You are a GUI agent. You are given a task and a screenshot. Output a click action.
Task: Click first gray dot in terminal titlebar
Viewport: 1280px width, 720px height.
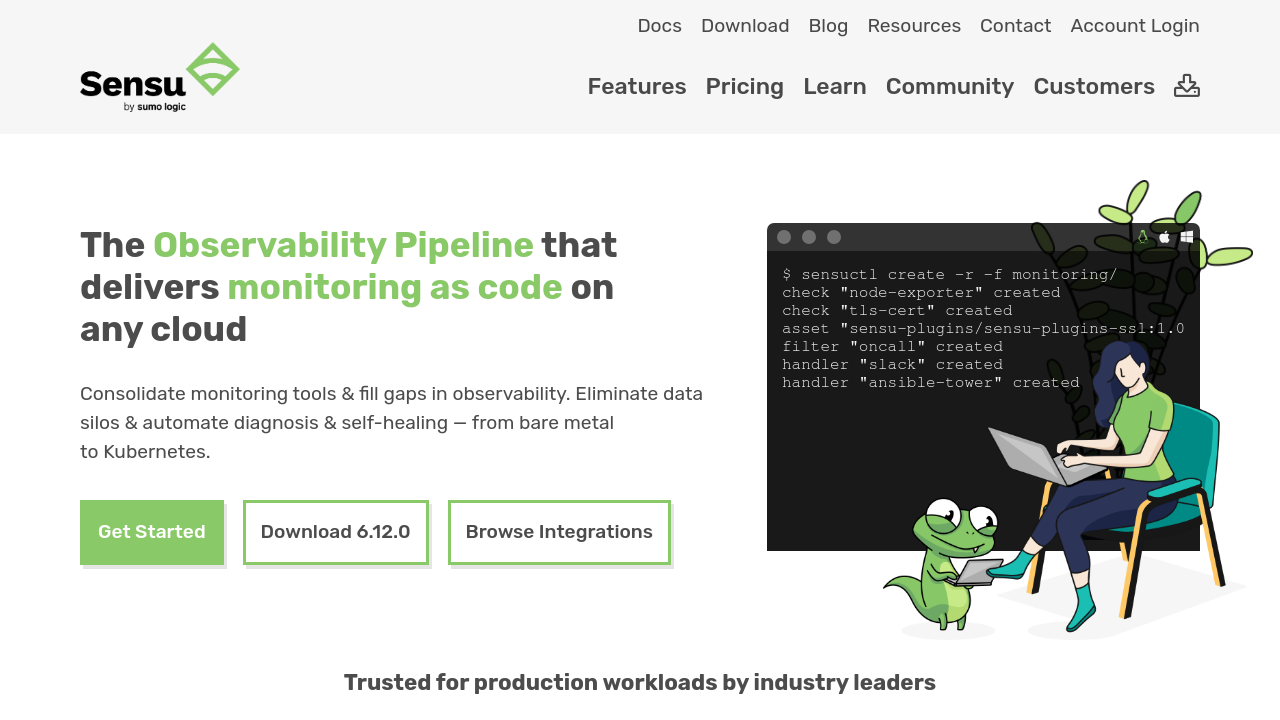784,237
